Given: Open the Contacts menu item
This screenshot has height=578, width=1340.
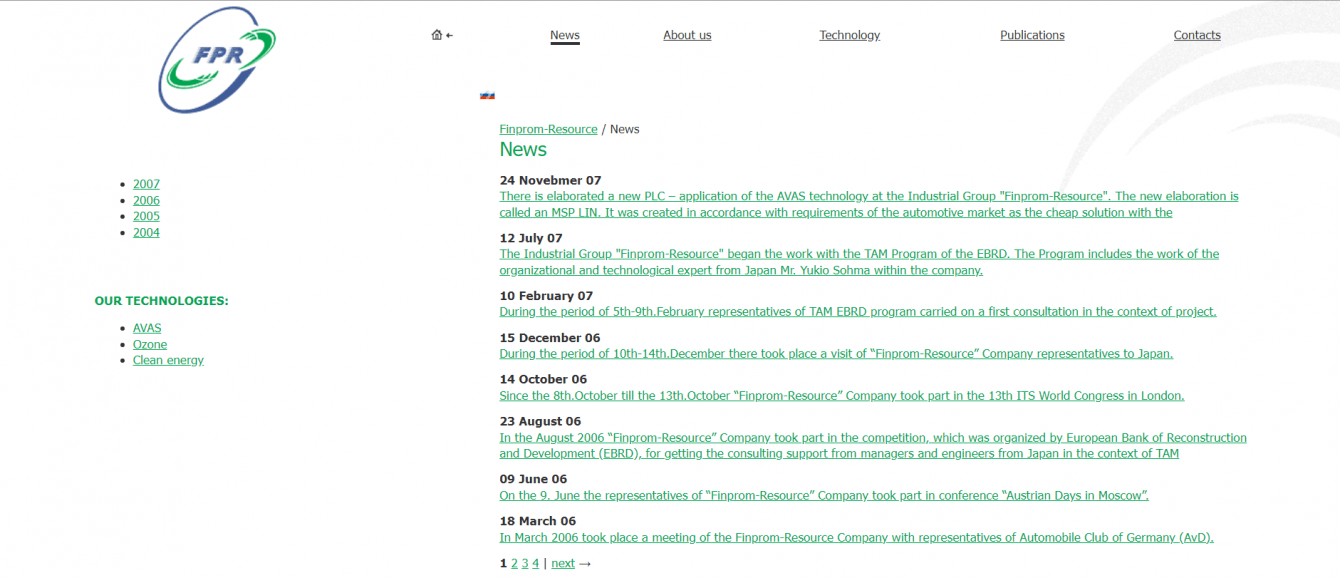Looking at the screenshot, I should pos(1197,35).
